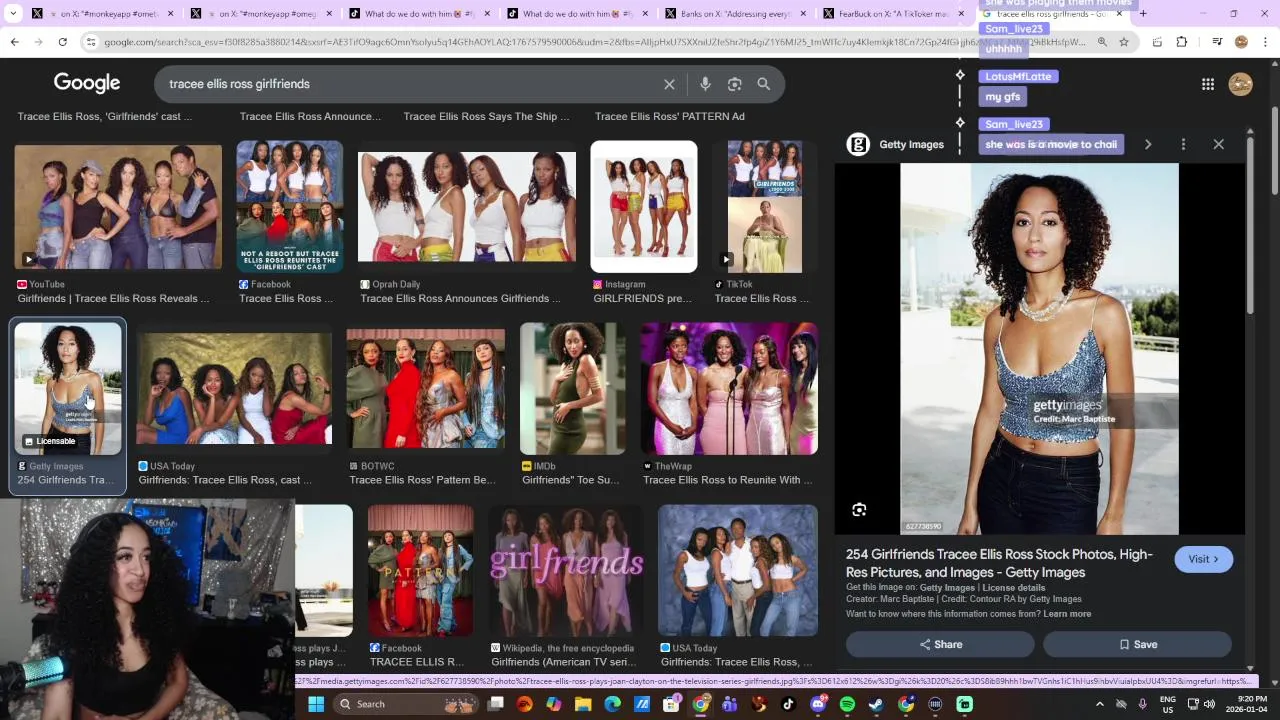
Task: Reload the page
Action: click(x=62, y=42)
